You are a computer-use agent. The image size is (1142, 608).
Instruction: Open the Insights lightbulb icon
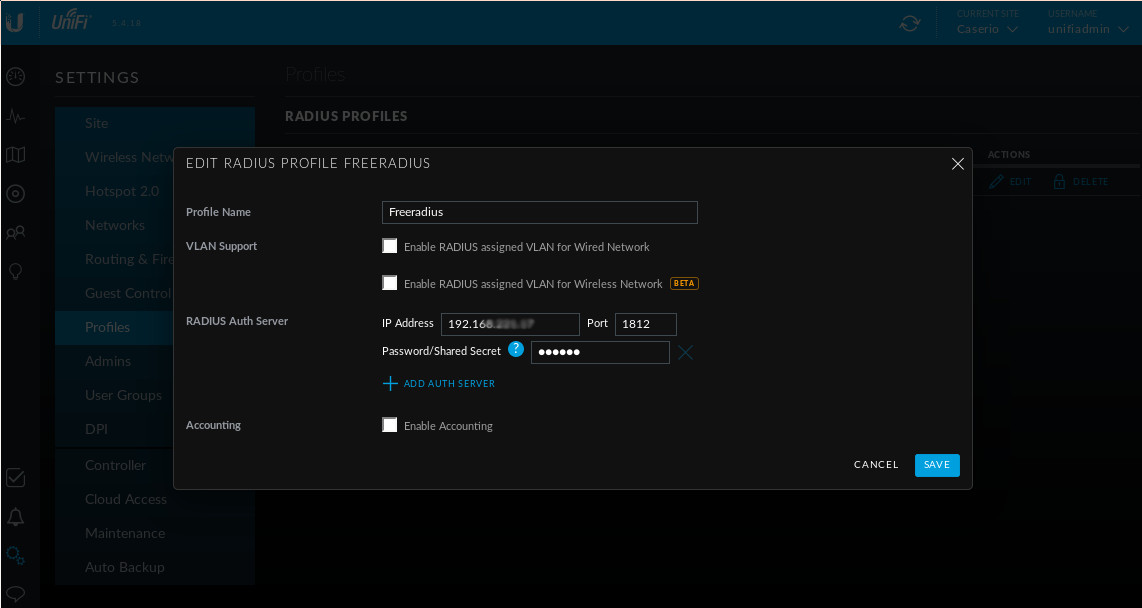click(15, 272)
